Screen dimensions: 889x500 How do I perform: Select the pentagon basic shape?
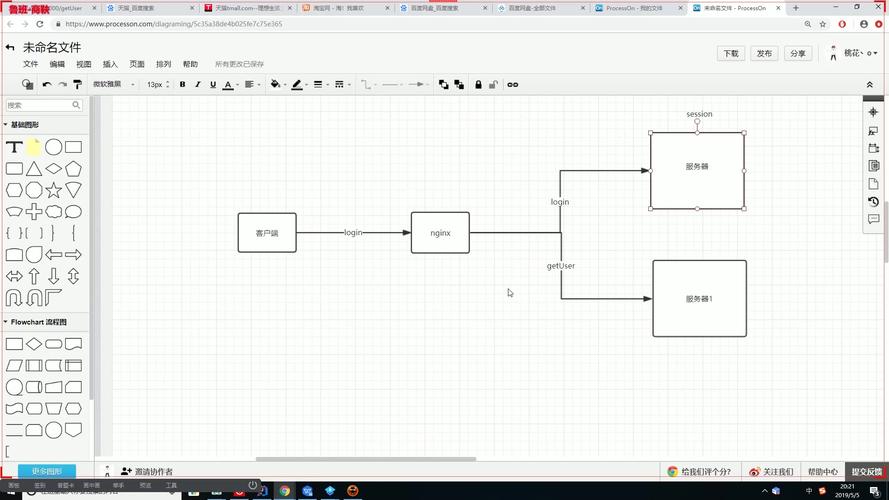tap(73, 169)
